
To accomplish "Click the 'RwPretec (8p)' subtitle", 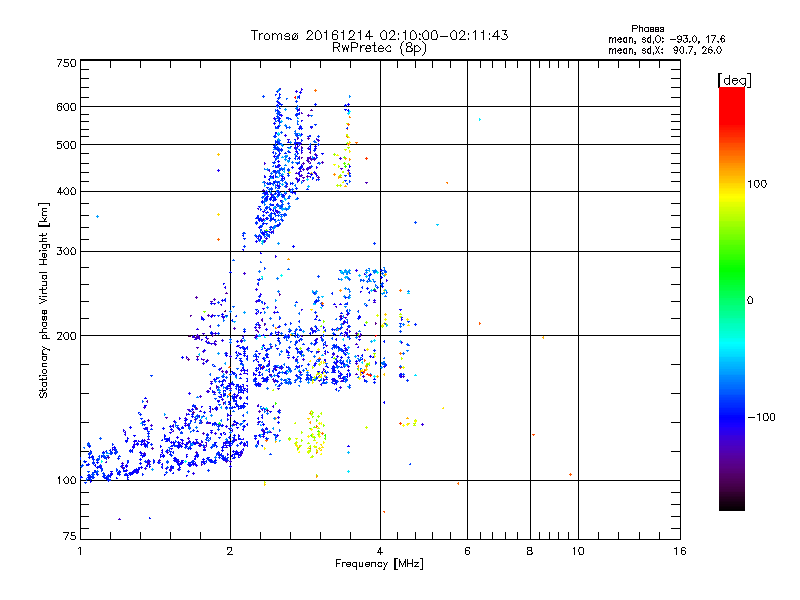I will (380, 48).
